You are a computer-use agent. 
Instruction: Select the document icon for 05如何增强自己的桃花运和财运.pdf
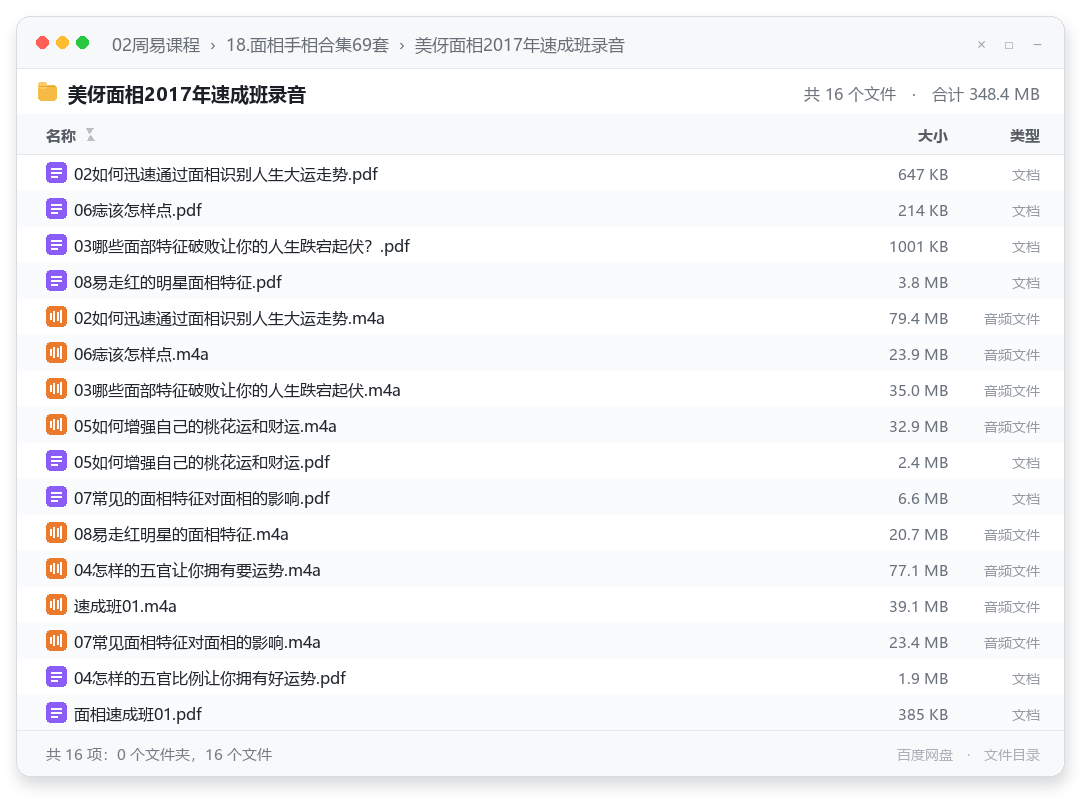tap(56, 461)
